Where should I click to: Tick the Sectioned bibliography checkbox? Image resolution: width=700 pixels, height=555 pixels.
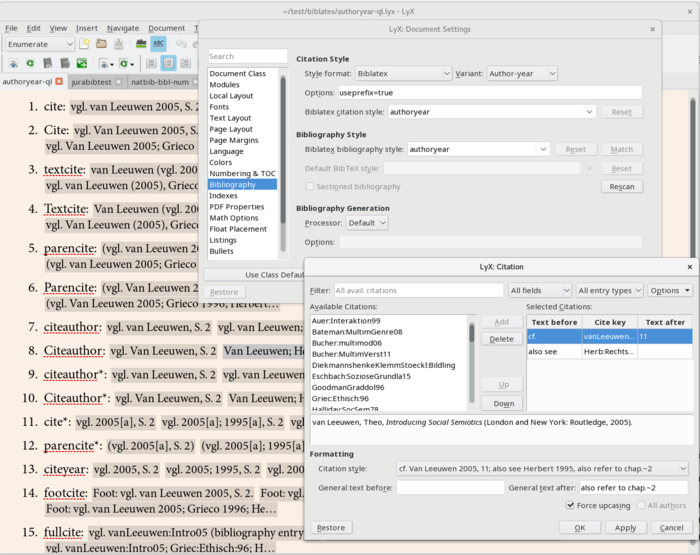[x=311, y=187]
